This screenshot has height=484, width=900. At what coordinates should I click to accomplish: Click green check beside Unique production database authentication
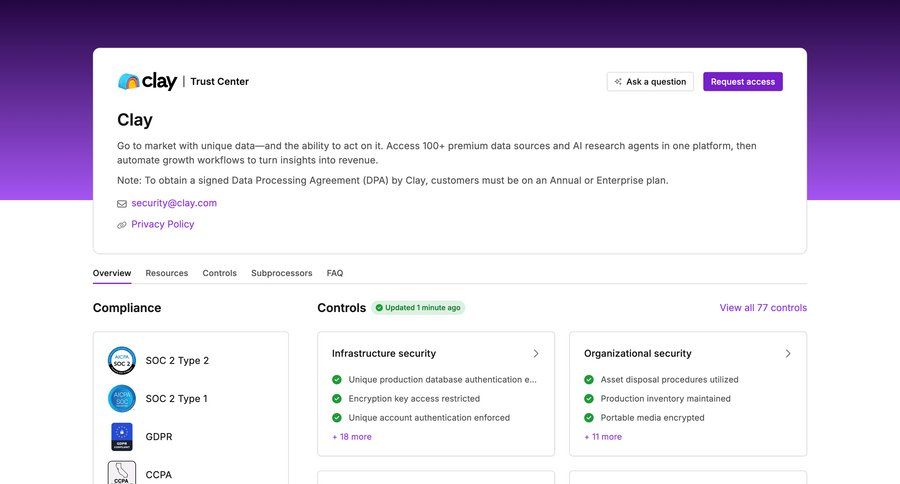[x=337, y=380]
